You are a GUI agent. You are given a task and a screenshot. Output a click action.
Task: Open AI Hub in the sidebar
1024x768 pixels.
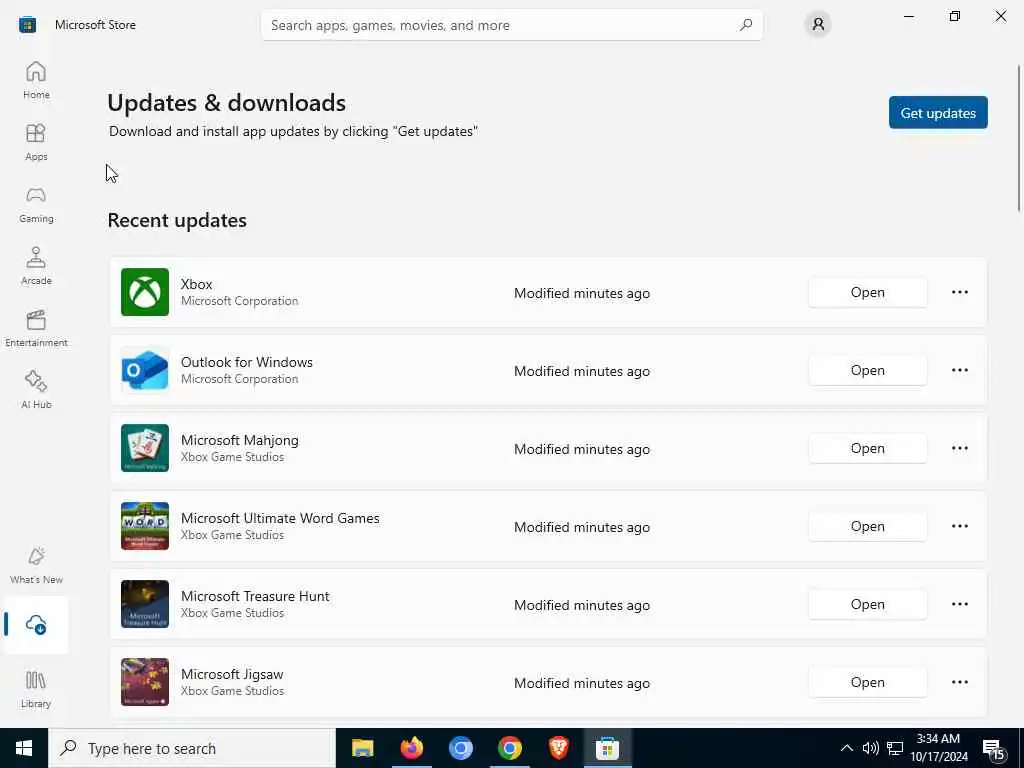[36, 391]
